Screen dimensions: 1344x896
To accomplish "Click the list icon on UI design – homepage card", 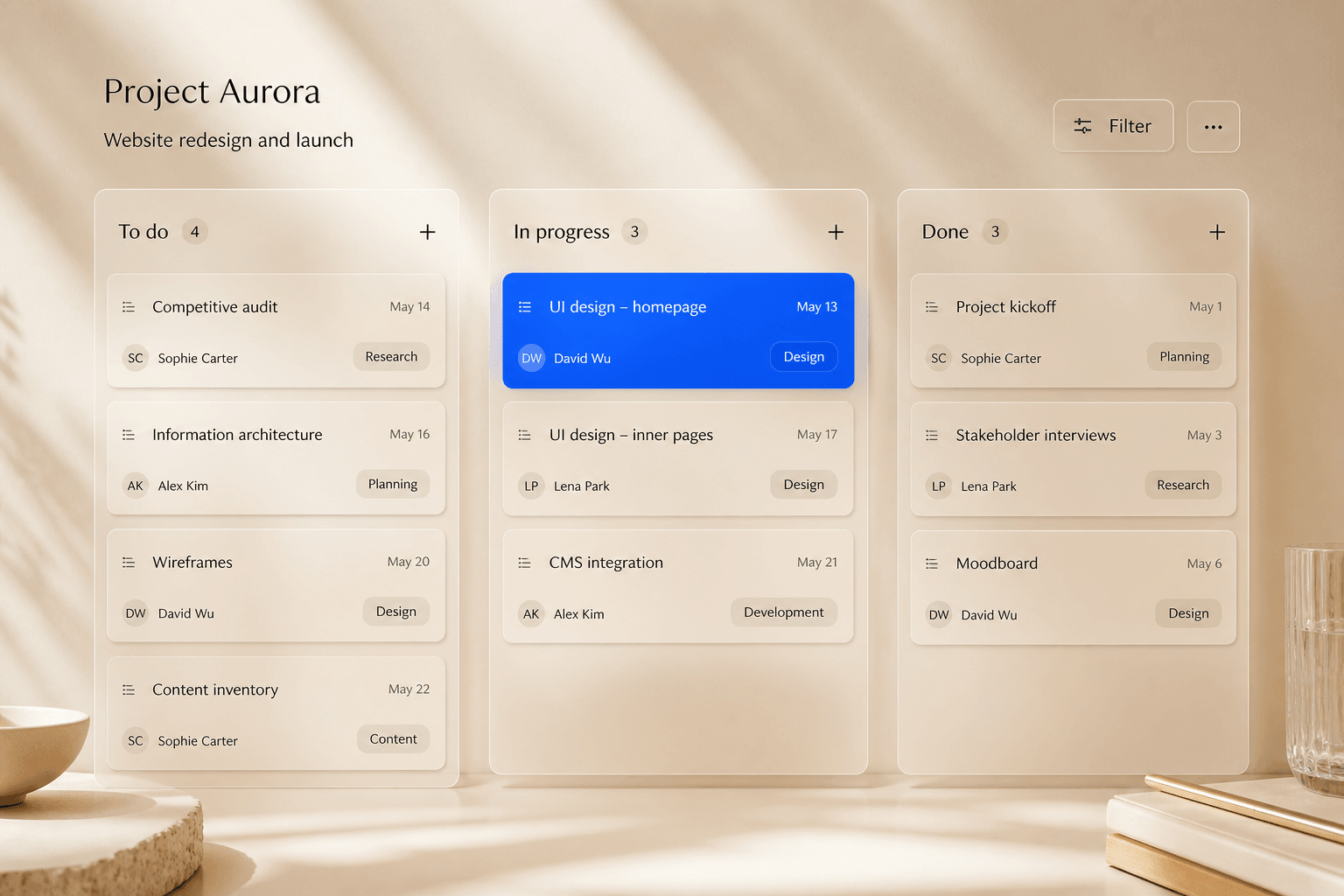I will tap(525, 307).
